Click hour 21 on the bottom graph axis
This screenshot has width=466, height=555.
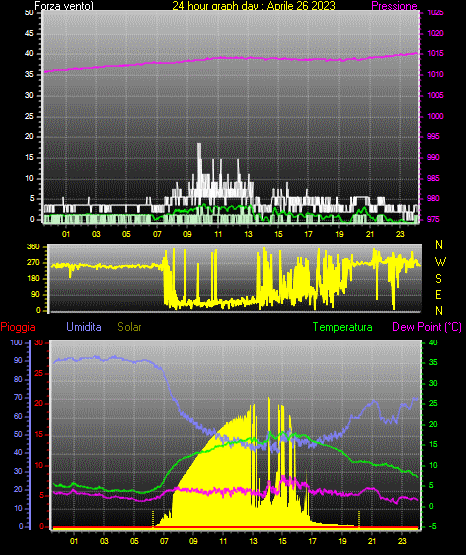[x=372, y=541]
